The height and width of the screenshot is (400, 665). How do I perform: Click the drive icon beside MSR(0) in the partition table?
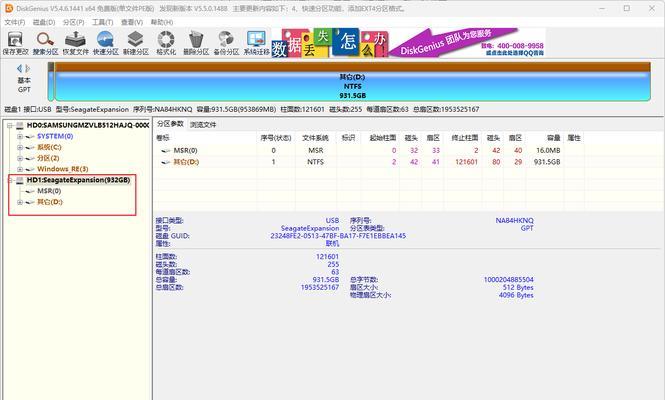(166, 151)
